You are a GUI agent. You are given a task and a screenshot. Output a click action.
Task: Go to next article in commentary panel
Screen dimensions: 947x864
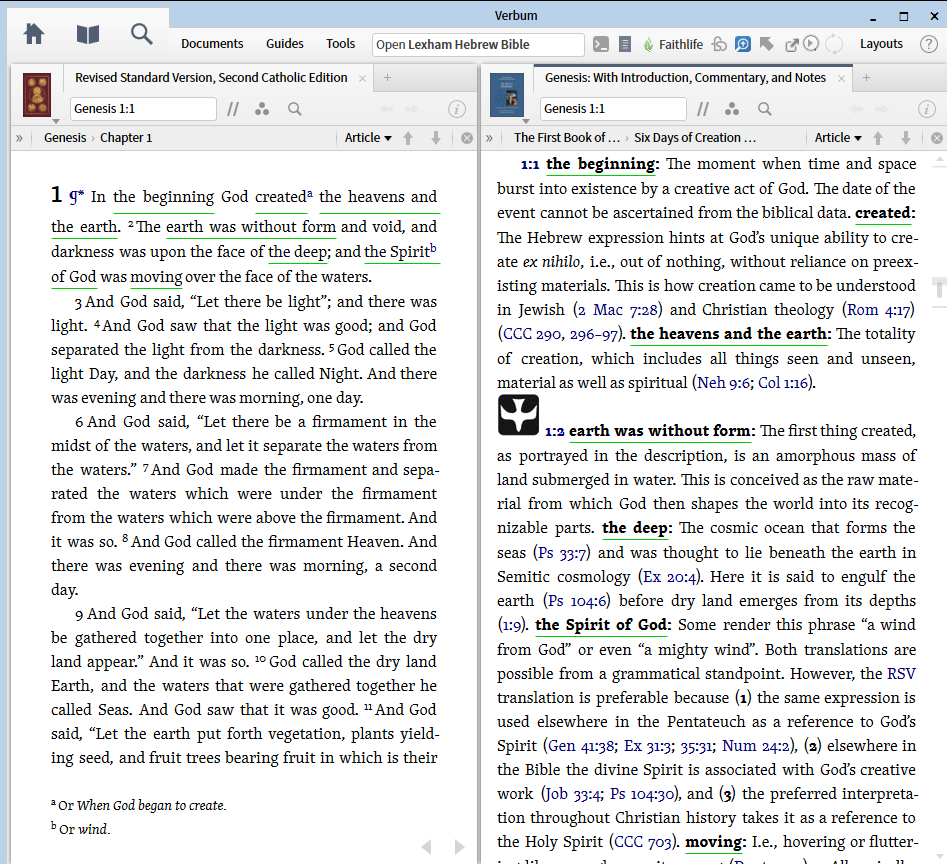(906, 138)
